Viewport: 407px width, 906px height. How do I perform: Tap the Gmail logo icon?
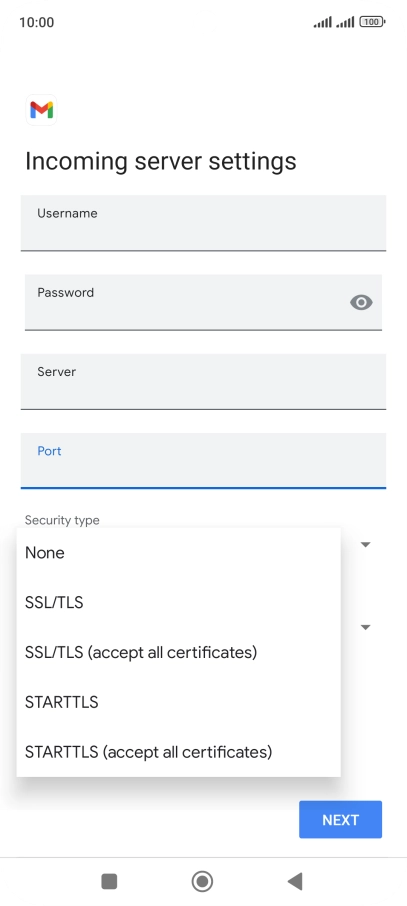42,110
